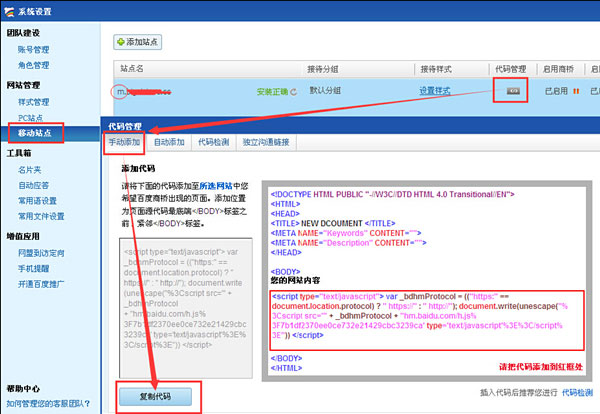Screen dimensions: 600x414
Task: Click the 代码管理 dialog title
Action: (x=125, y=126)
